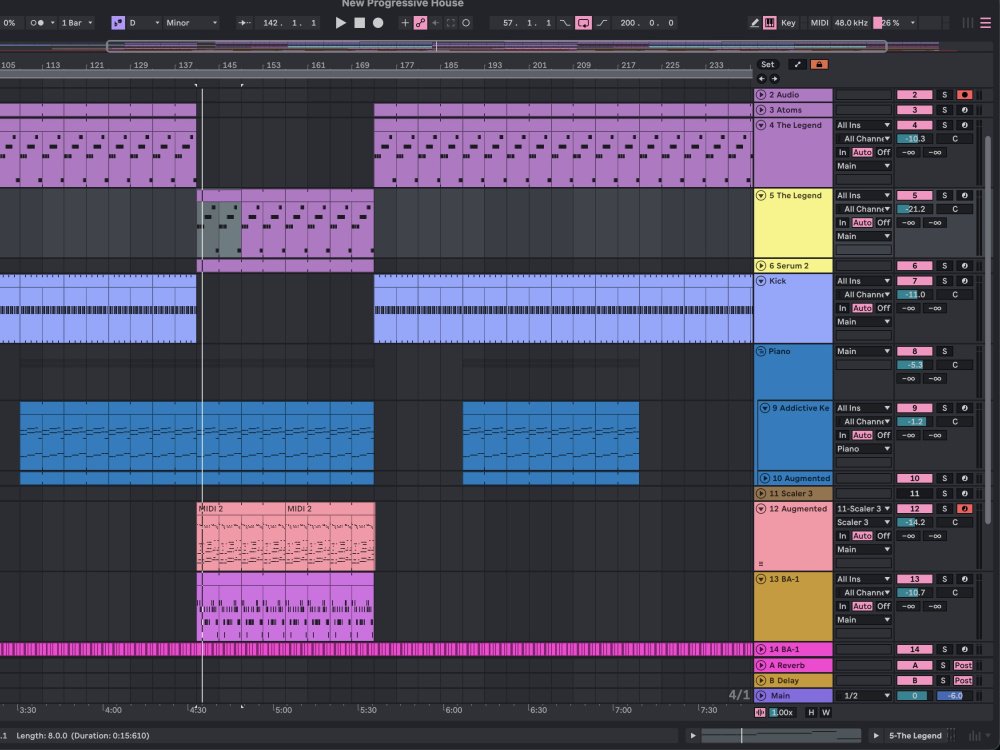Disarm recording on 2 Audio track
1000x750 pixels.
pyautogui.click(x=964, y=94)
